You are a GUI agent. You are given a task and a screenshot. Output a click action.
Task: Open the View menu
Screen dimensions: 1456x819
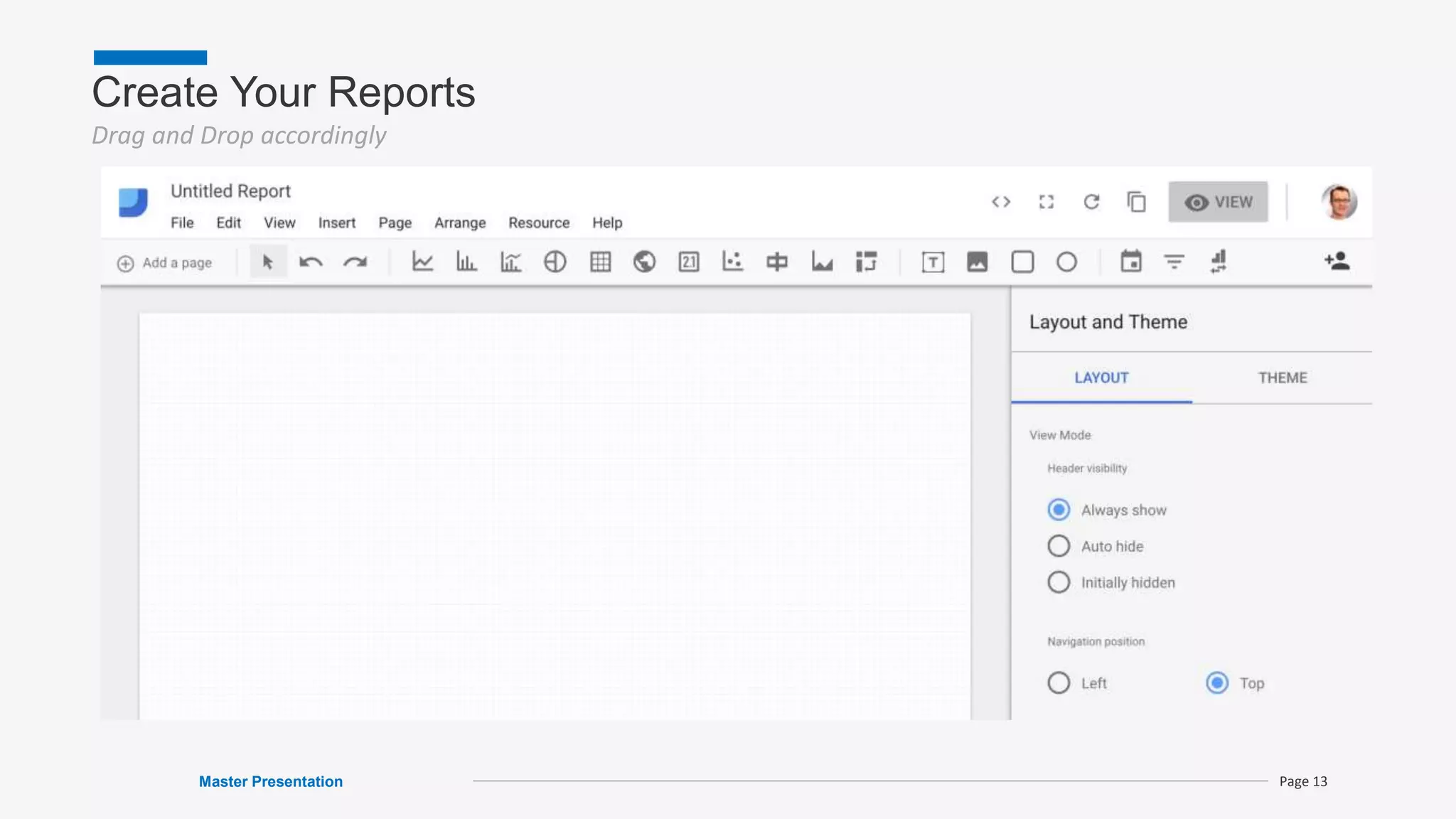[279, 223]
